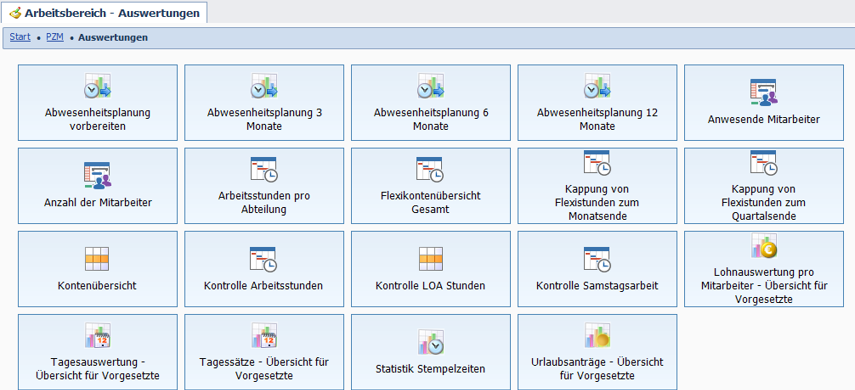Click the broom icon in the Arbeitsbereich tab

click(15, 13)
